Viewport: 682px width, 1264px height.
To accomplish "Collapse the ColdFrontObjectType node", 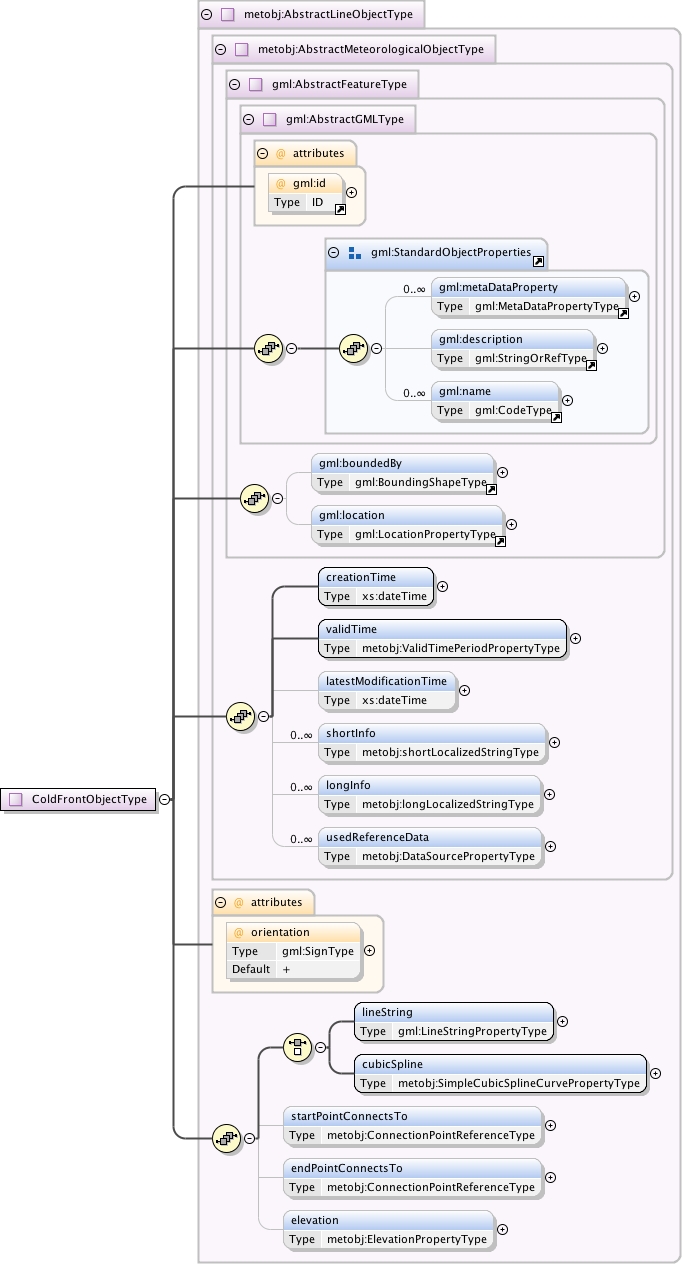I will [164, 799].
